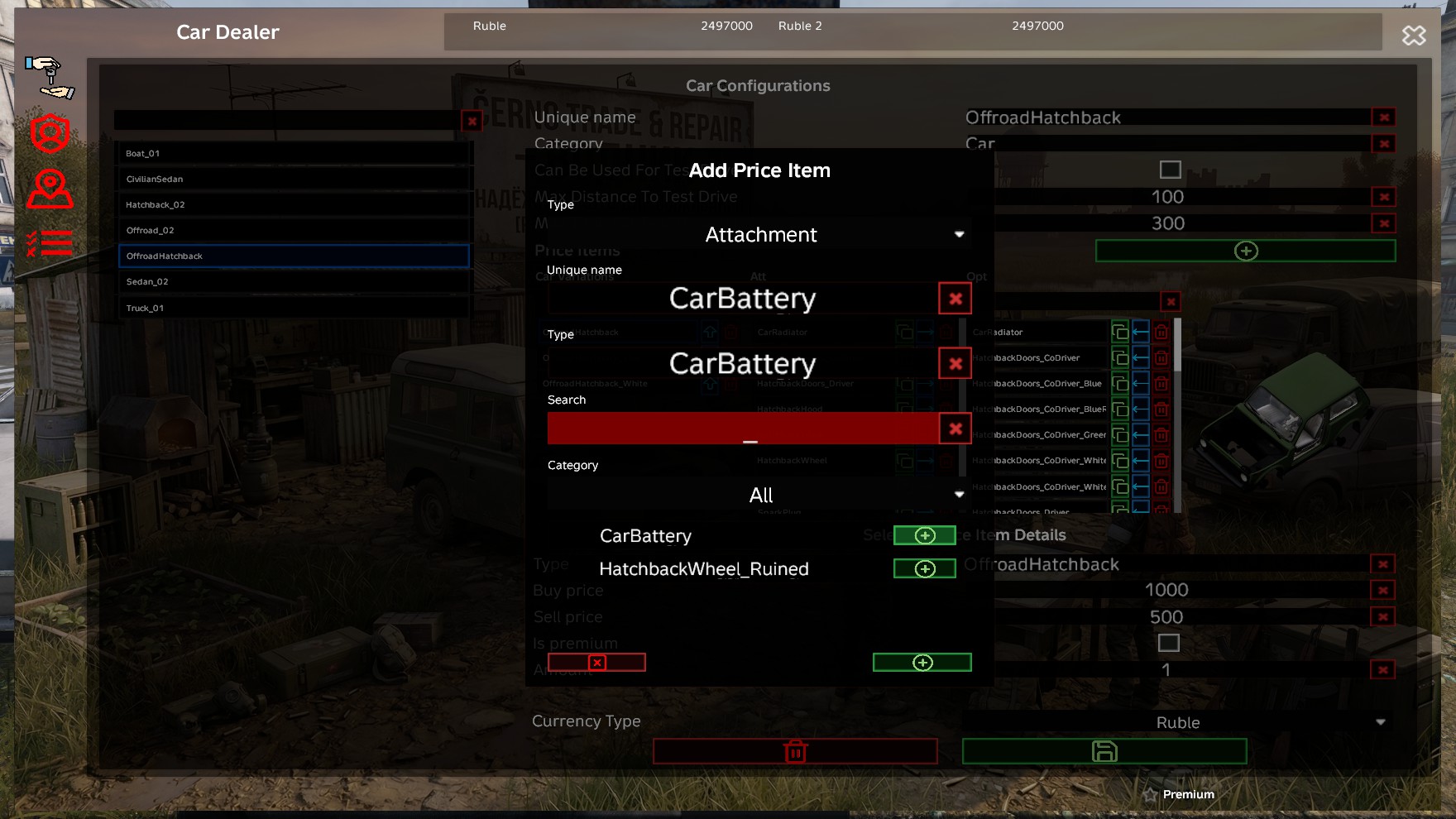The width and height of the screenshot is (1456, 819).
Task: Open the map marker person sidebar icon
Action: pyautogui.click(x=50, y=189)
